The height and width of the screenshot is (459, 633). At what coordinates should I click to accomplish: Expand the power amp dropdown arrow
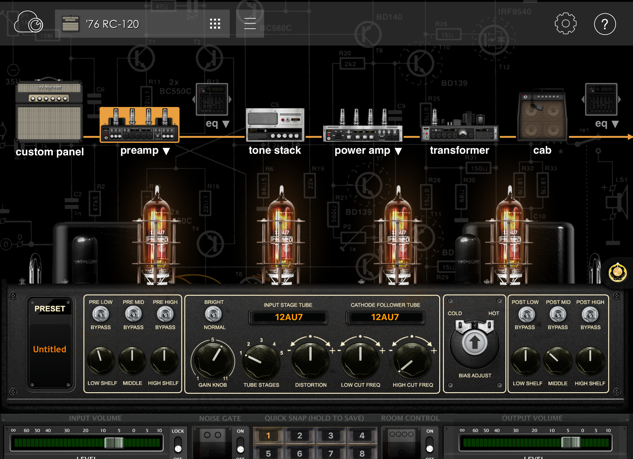398,152
